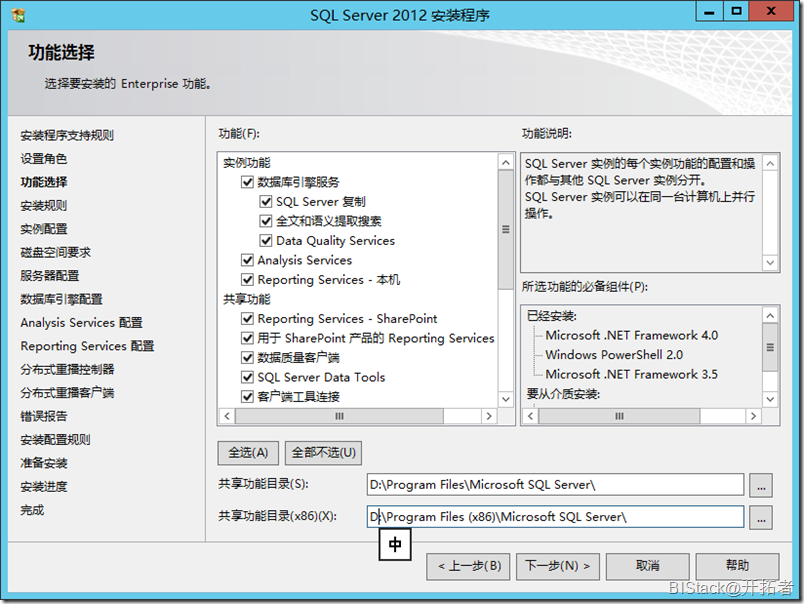804x604 pixels.
Task: Select 分布式重播客户端 step in sidebar
Action: 67,393
